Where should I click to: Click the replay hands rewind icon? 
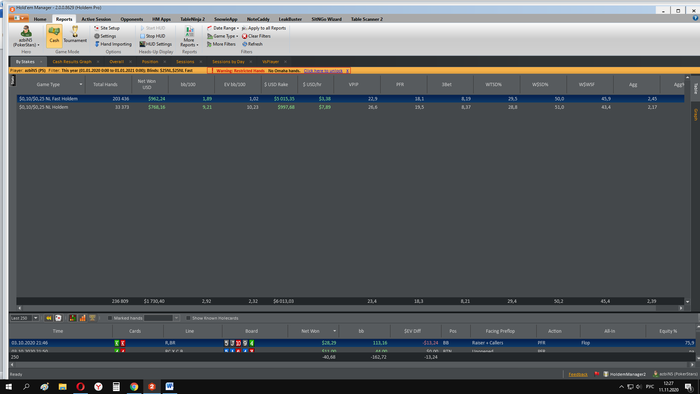[48, 318]
